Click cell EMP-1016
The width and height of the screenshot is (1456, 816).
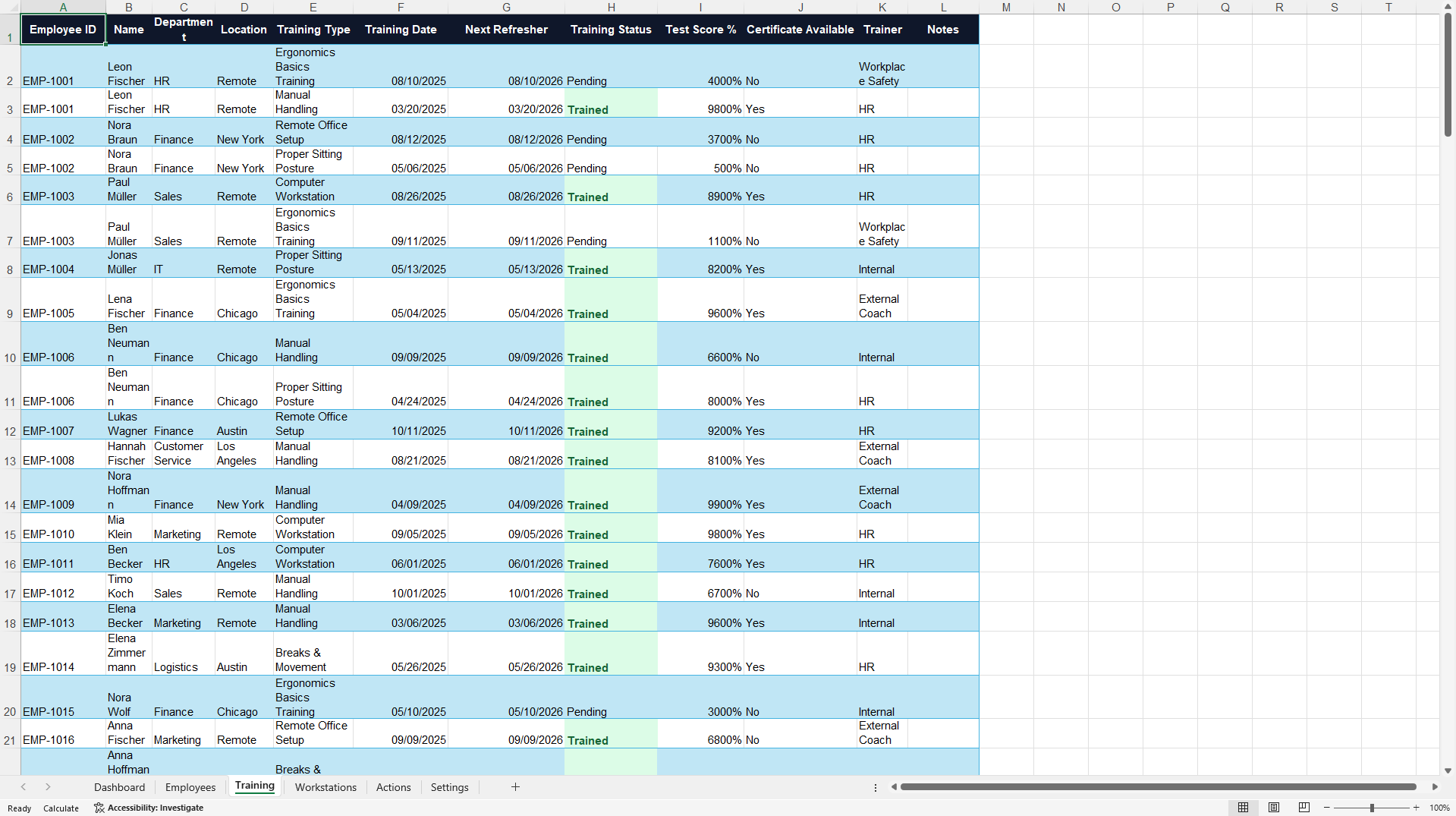tap(63, 733)
